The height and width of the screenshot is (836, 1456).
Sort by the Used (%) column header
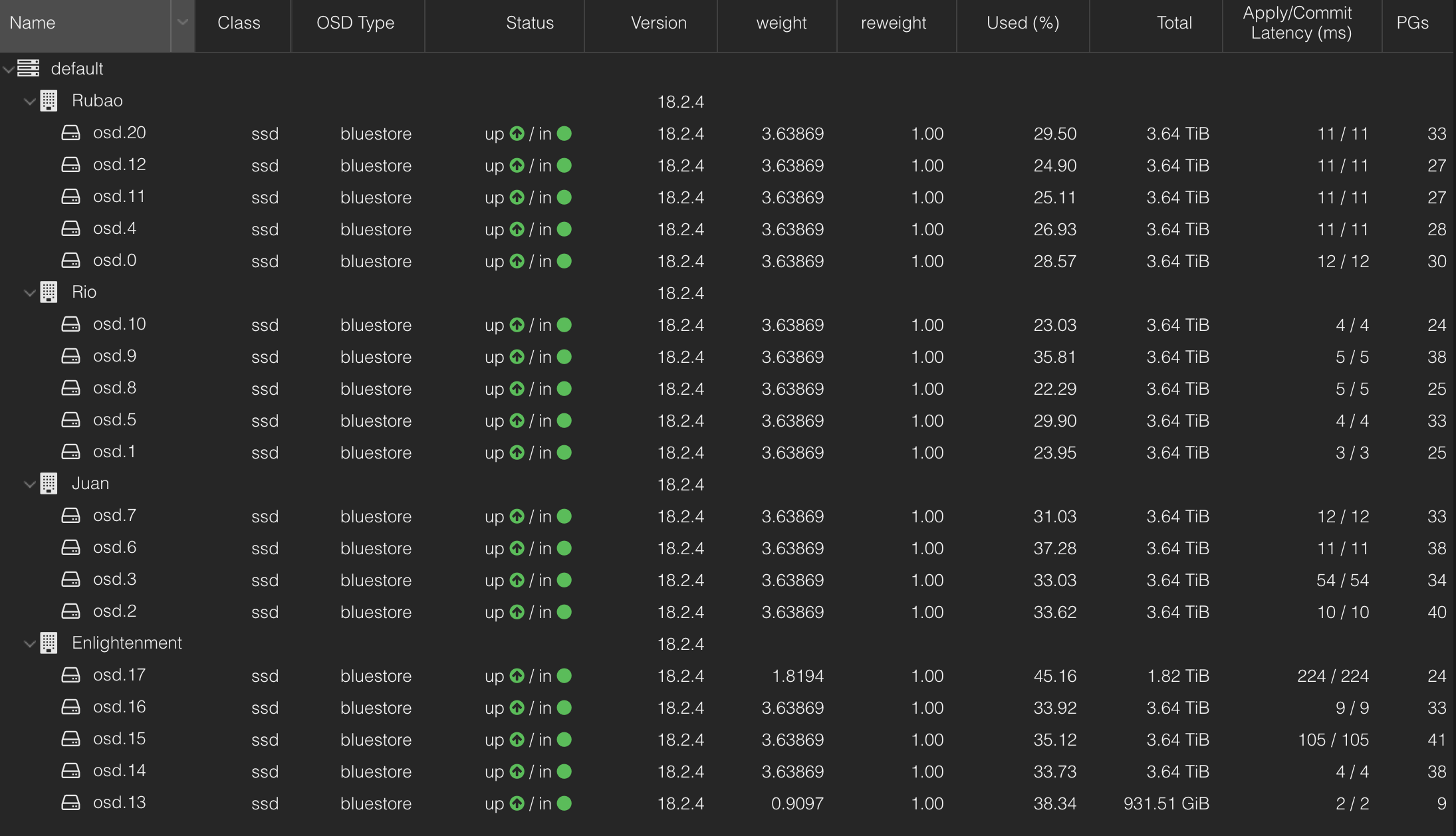1023,23
